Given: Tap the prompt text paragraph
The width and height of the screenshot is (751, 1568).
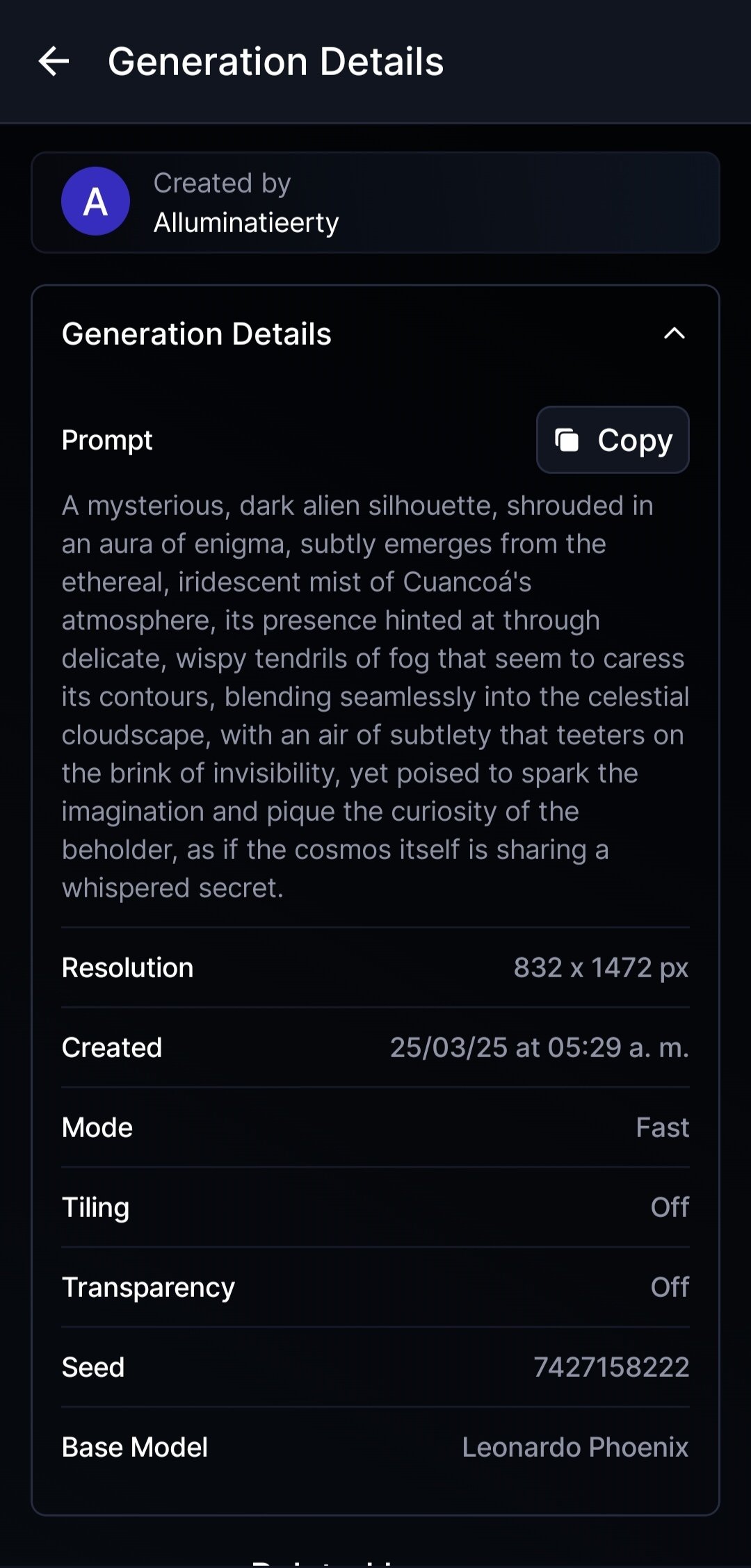Looking at the screenshot, I should coord(375,696).
